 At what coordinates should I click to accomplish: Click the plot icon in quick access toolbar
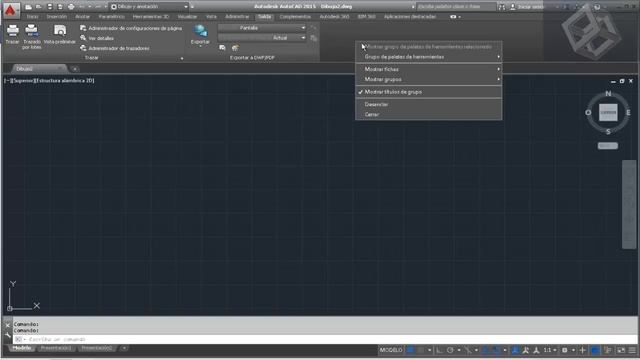tap(71, 7)
